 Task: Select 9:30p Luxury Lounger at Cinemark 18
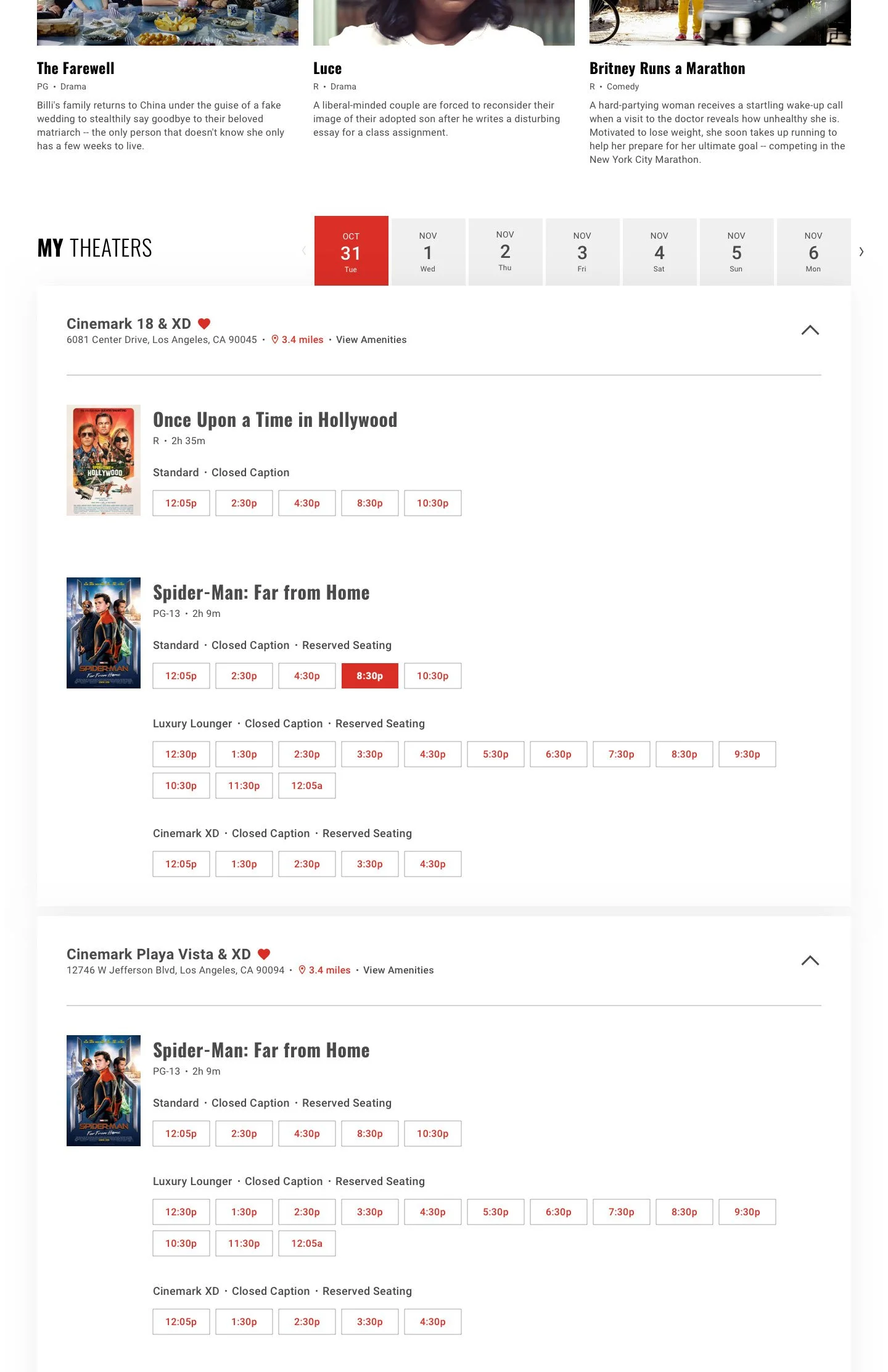tap(747, 754)
